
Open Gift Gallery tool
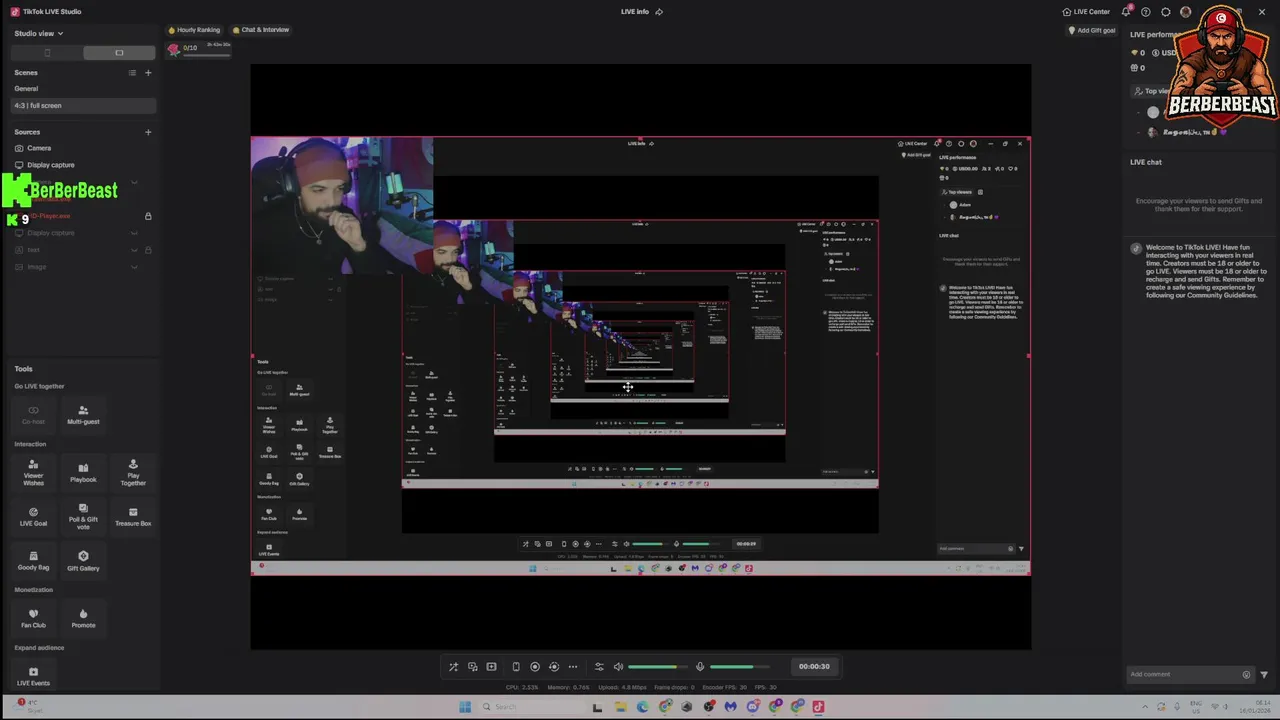83,561
